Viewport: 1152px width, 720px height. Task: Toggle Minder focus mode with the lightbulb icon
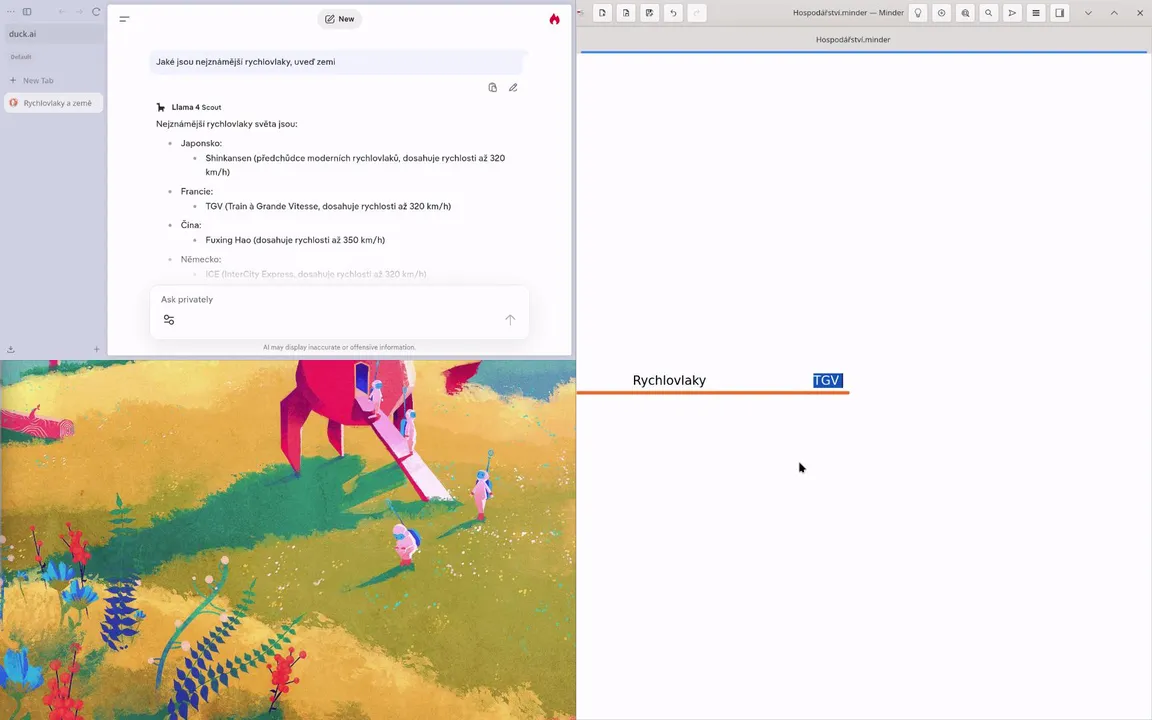coord(918,13)
